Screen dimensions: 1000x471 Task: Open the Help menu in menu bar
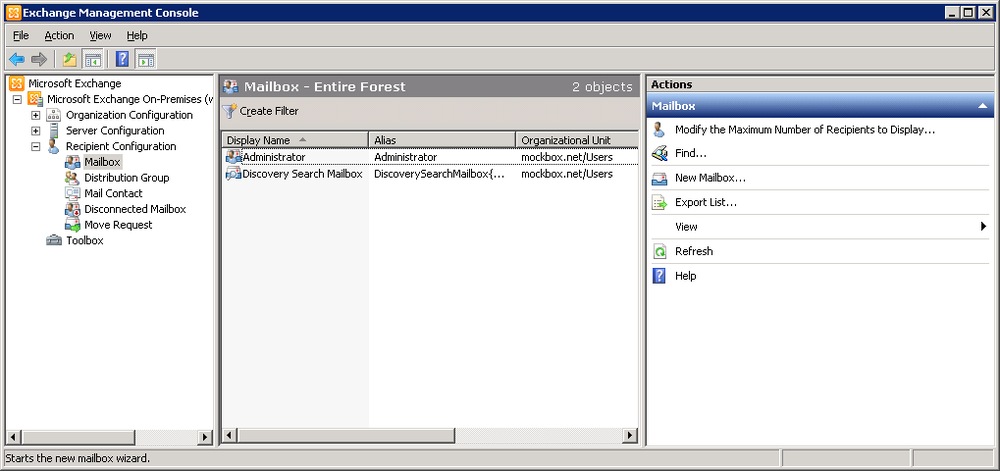point(137,36)
